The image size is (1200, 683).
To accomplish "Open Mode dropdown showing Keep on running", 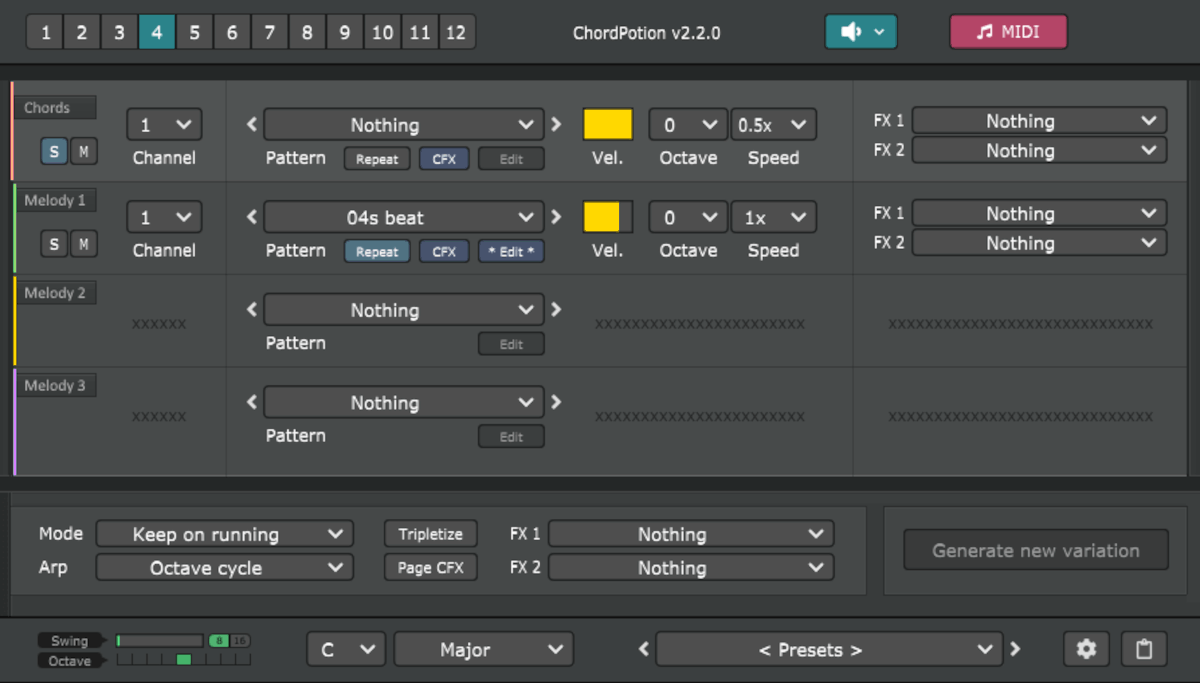I will click(x=225, y=534).
